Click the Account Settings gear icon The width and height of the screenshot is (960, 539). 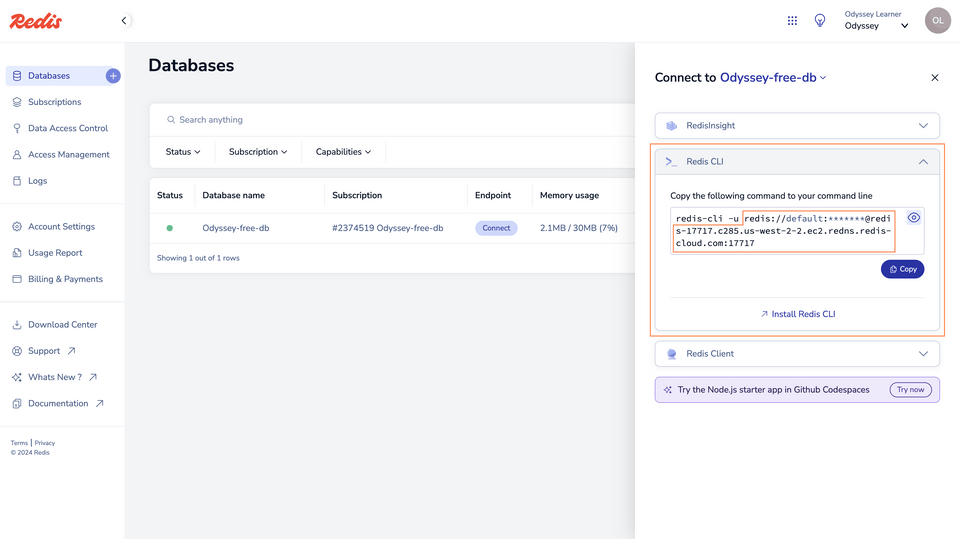pos(17,227)
